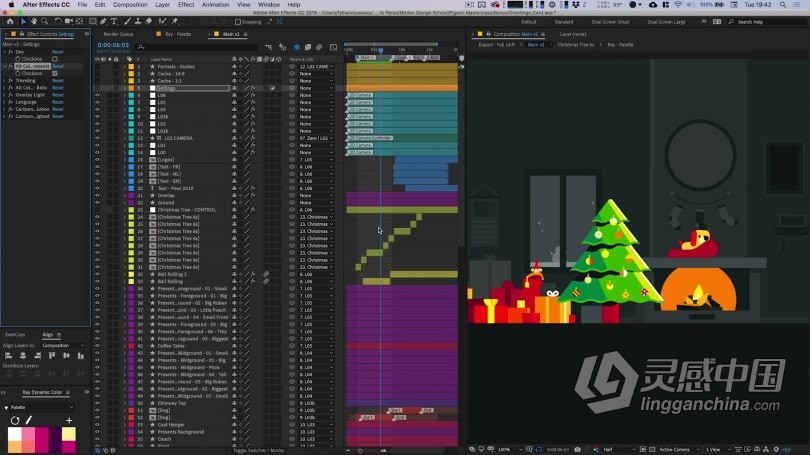Click the snapshot camera icon below viewer

tap(578, 449)
